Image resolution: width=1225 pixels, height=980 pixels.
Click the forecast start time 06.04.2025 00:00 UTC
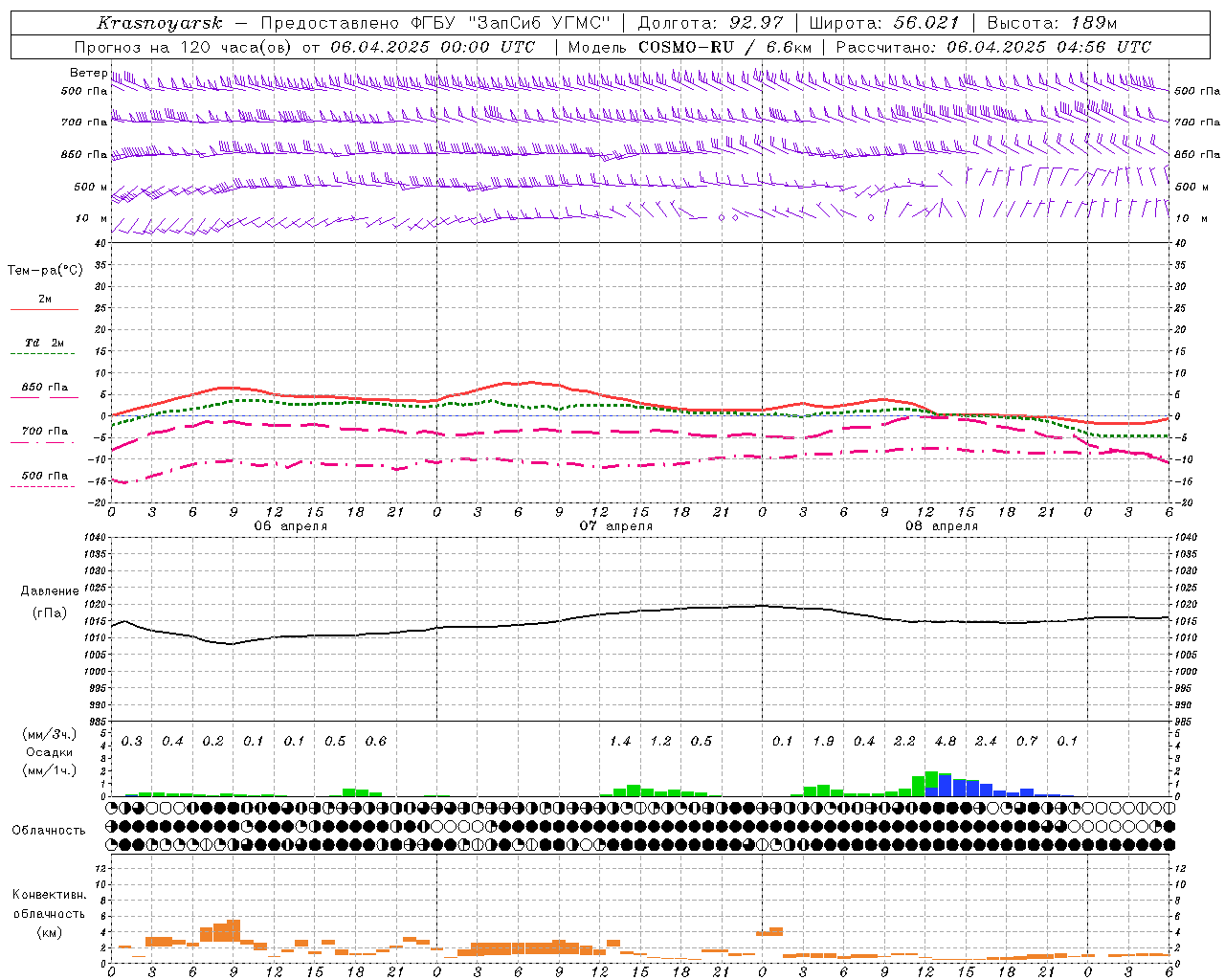click(434, 47)
